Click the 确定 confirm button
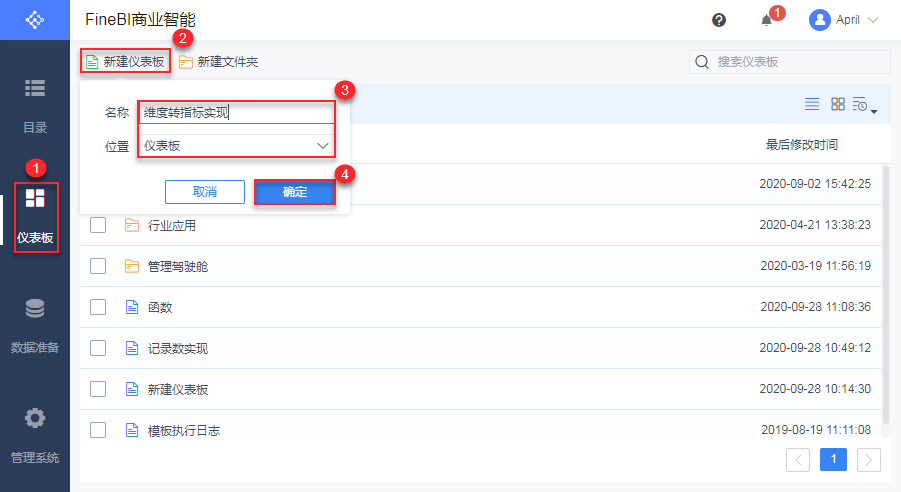The height and width of the screenshot is (492, 901). pyautogui.click(x=294, y=192)
